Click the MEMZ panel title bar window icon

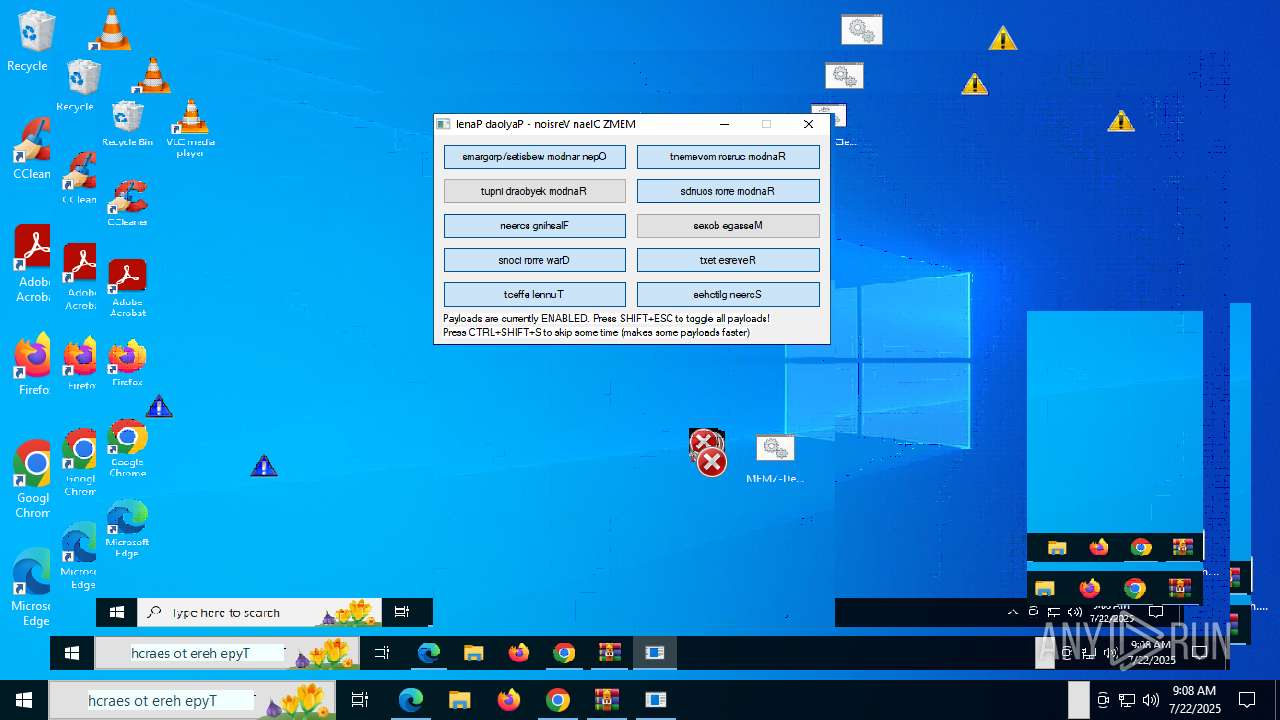pos(444,124)
